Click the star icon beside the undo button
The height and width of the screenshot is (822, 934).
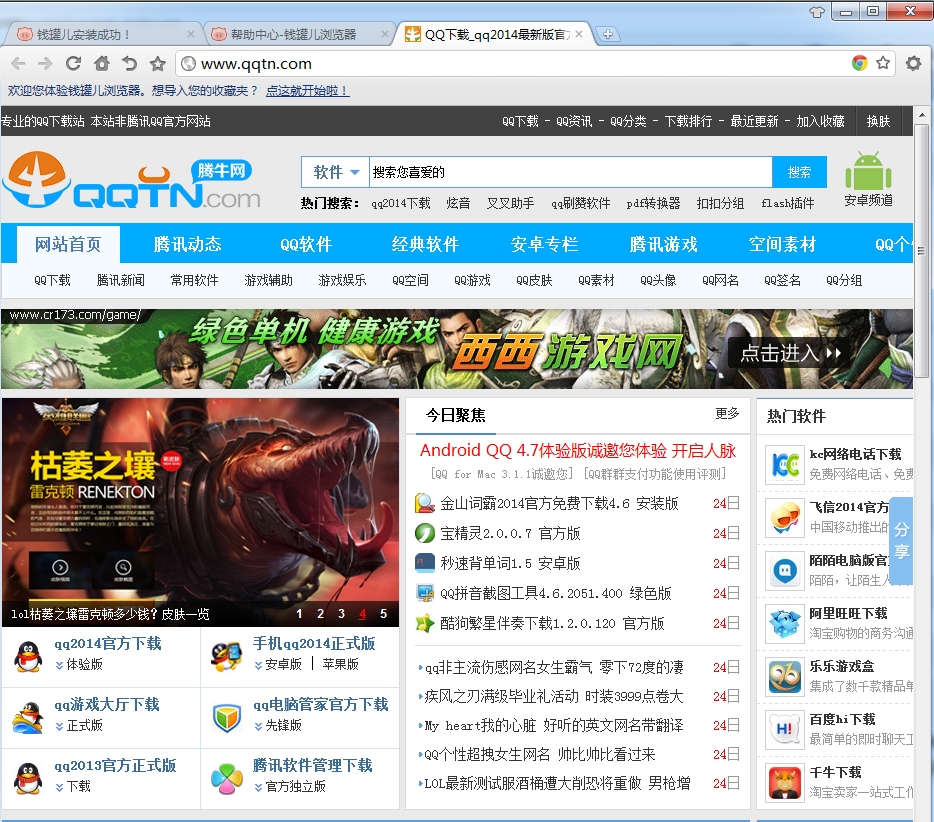[x=157, y=63]
